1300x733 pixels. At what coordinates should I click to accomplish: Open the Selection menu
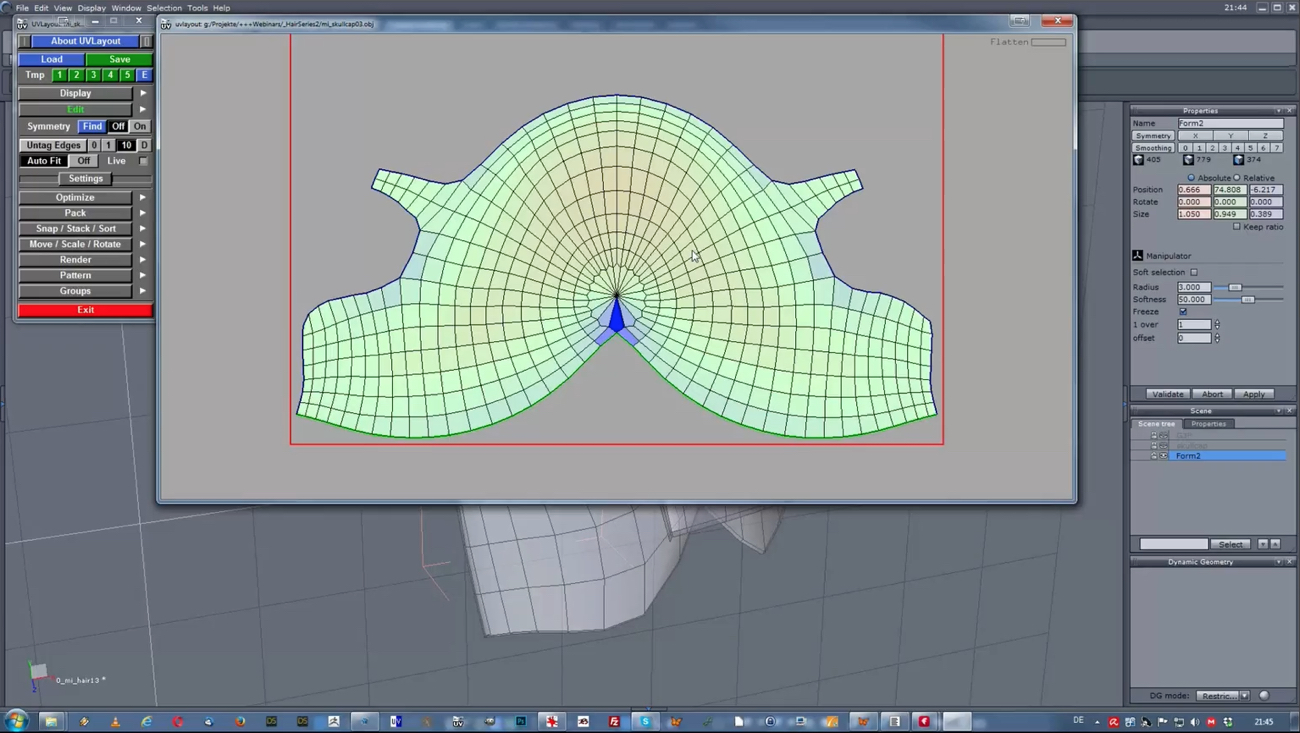click(164, 8)
